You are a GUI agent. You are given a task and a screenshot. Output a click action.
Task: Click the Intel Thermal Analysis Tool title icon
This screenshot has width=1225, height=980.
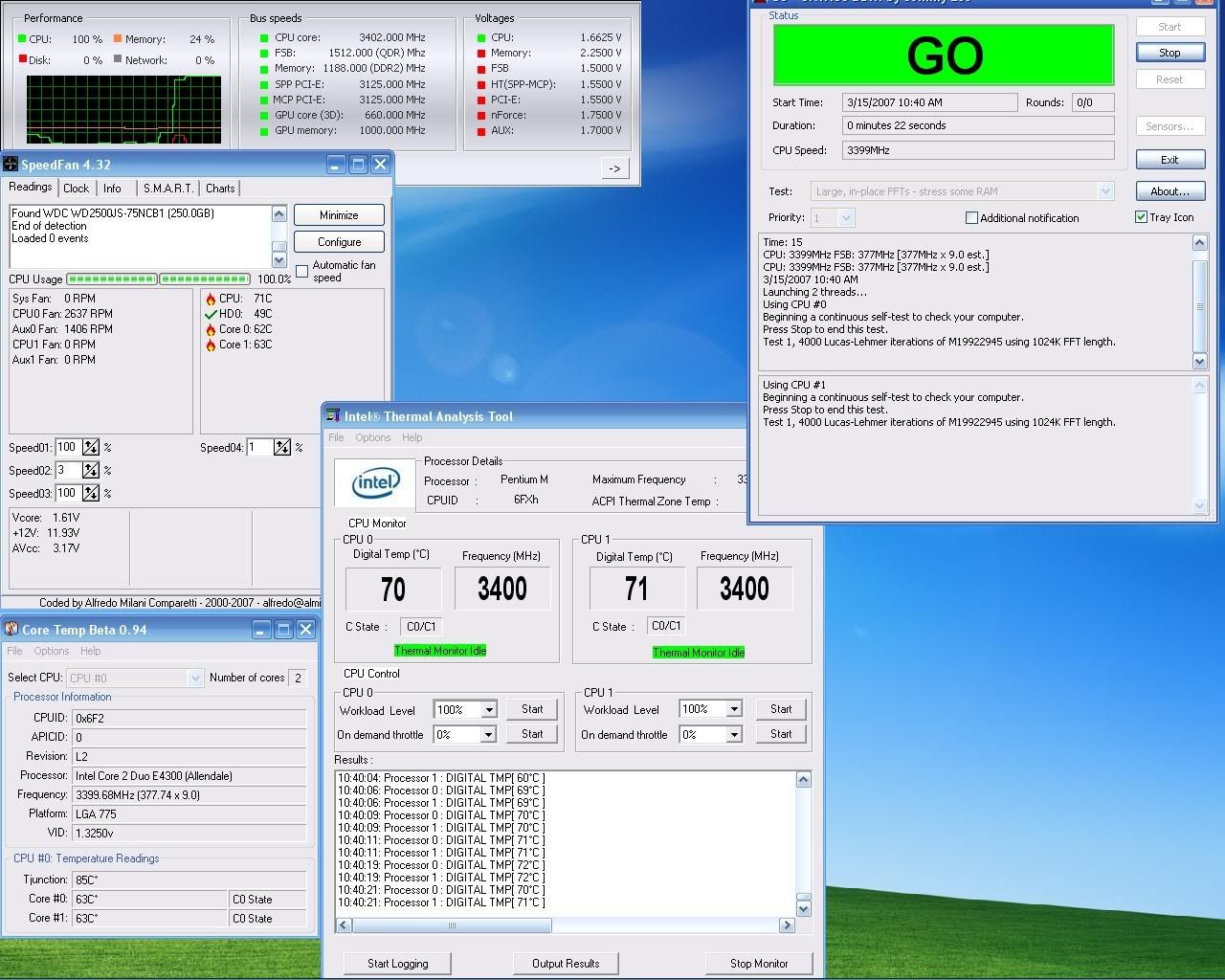click(333, 415)
